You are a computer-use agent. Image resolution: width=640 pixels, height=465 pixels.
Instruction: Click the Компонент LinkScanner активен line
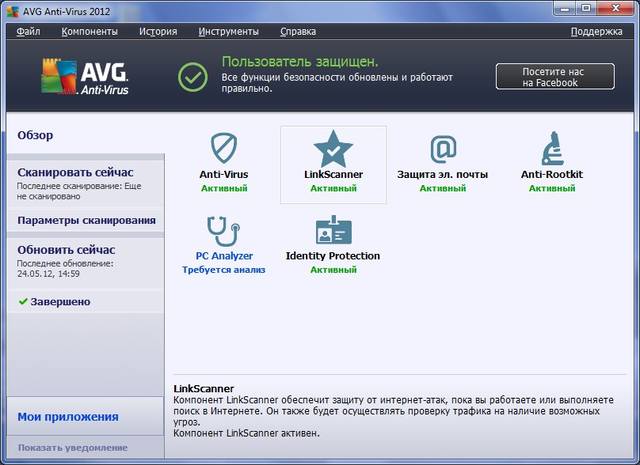coord(247,433)
